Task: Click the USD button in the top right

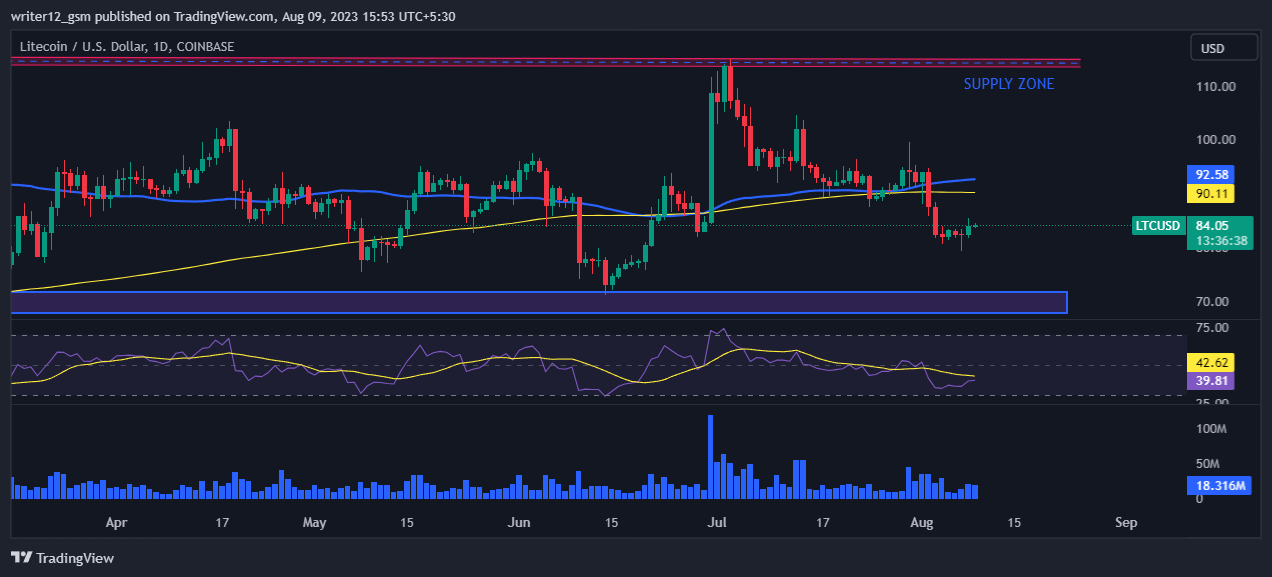Action: point(1223,46)
